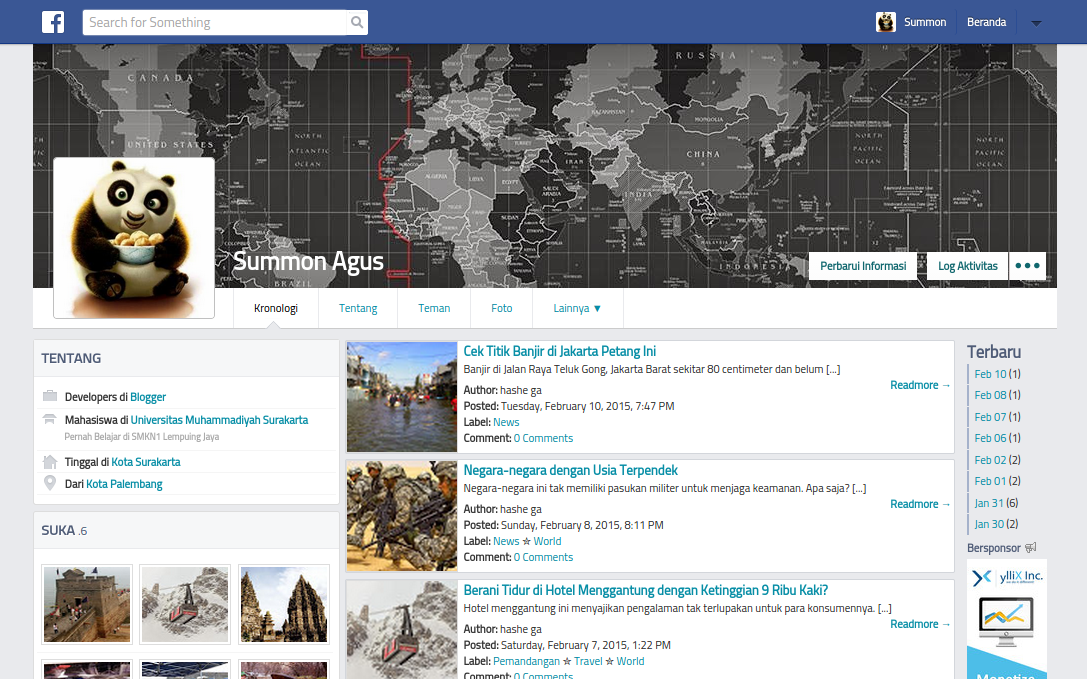Click Readmore on the Negara-negara post

pos(920,504)
